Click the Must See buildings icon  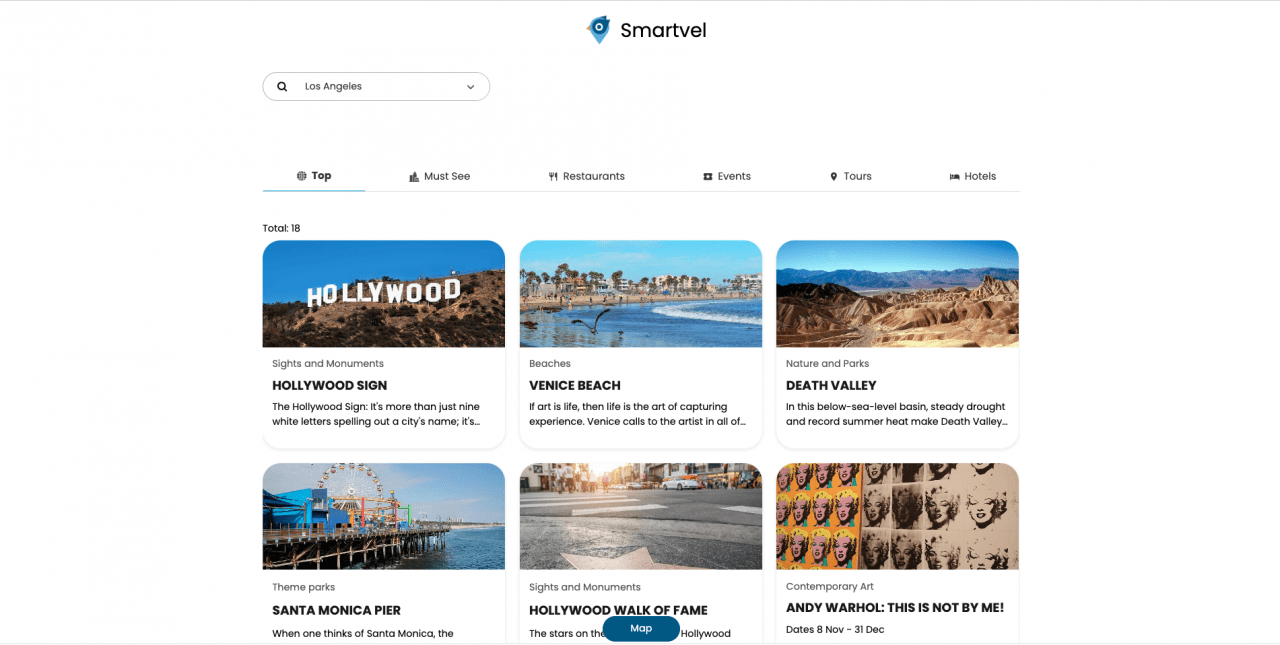coord(414,177)
